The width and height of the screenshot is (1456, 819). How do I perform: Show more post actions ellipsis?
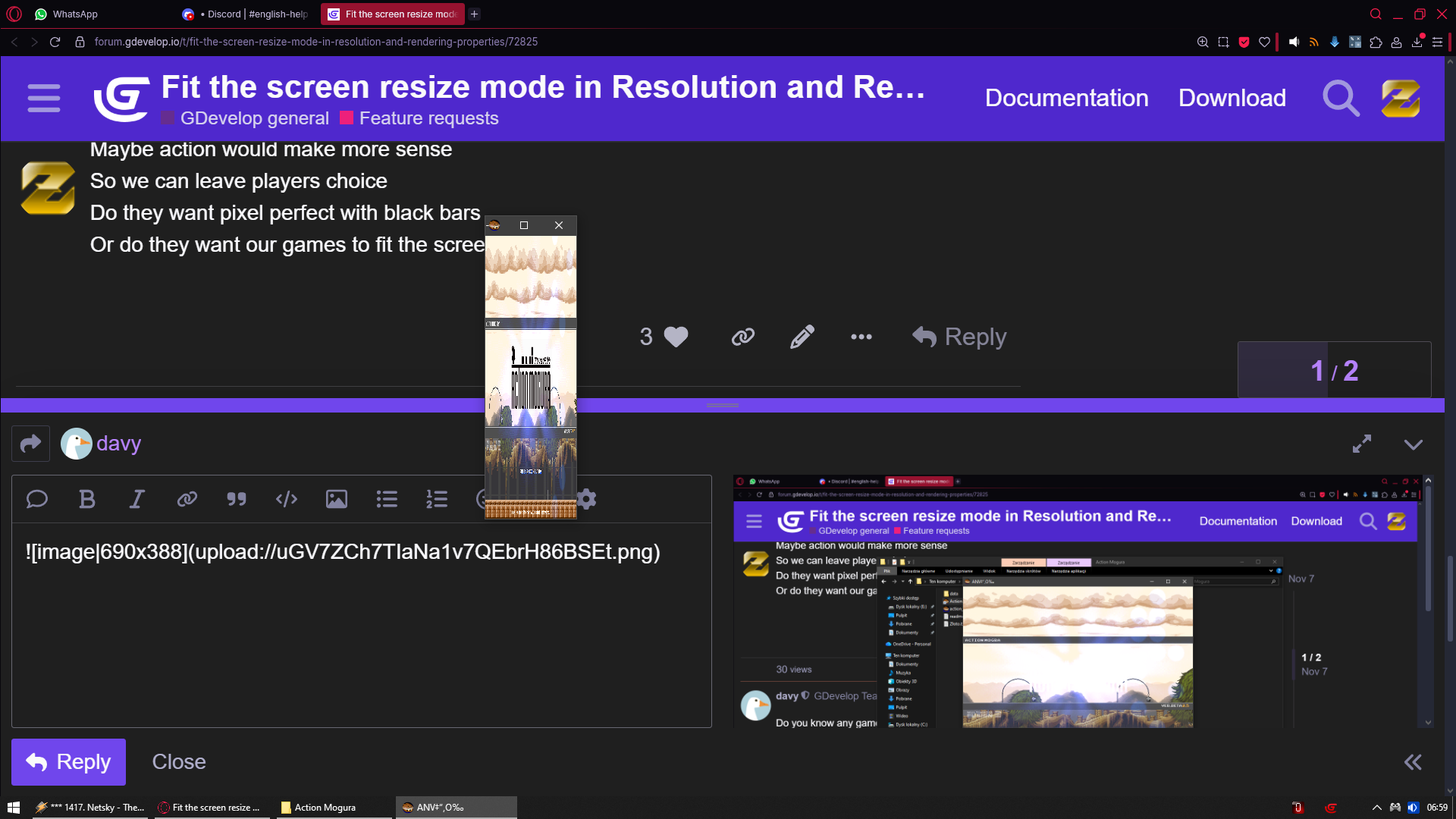coord(861,337)
